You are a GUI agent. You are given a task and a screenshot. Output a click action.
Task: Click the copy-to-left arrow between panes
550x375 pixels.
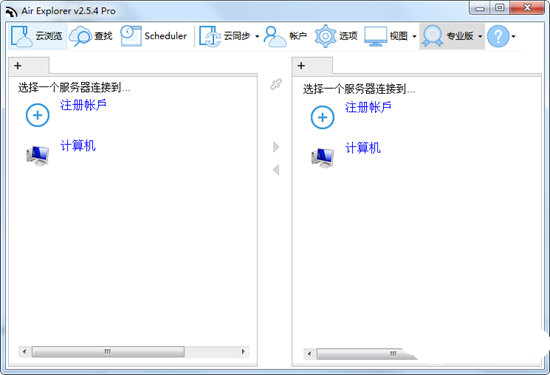276,170
